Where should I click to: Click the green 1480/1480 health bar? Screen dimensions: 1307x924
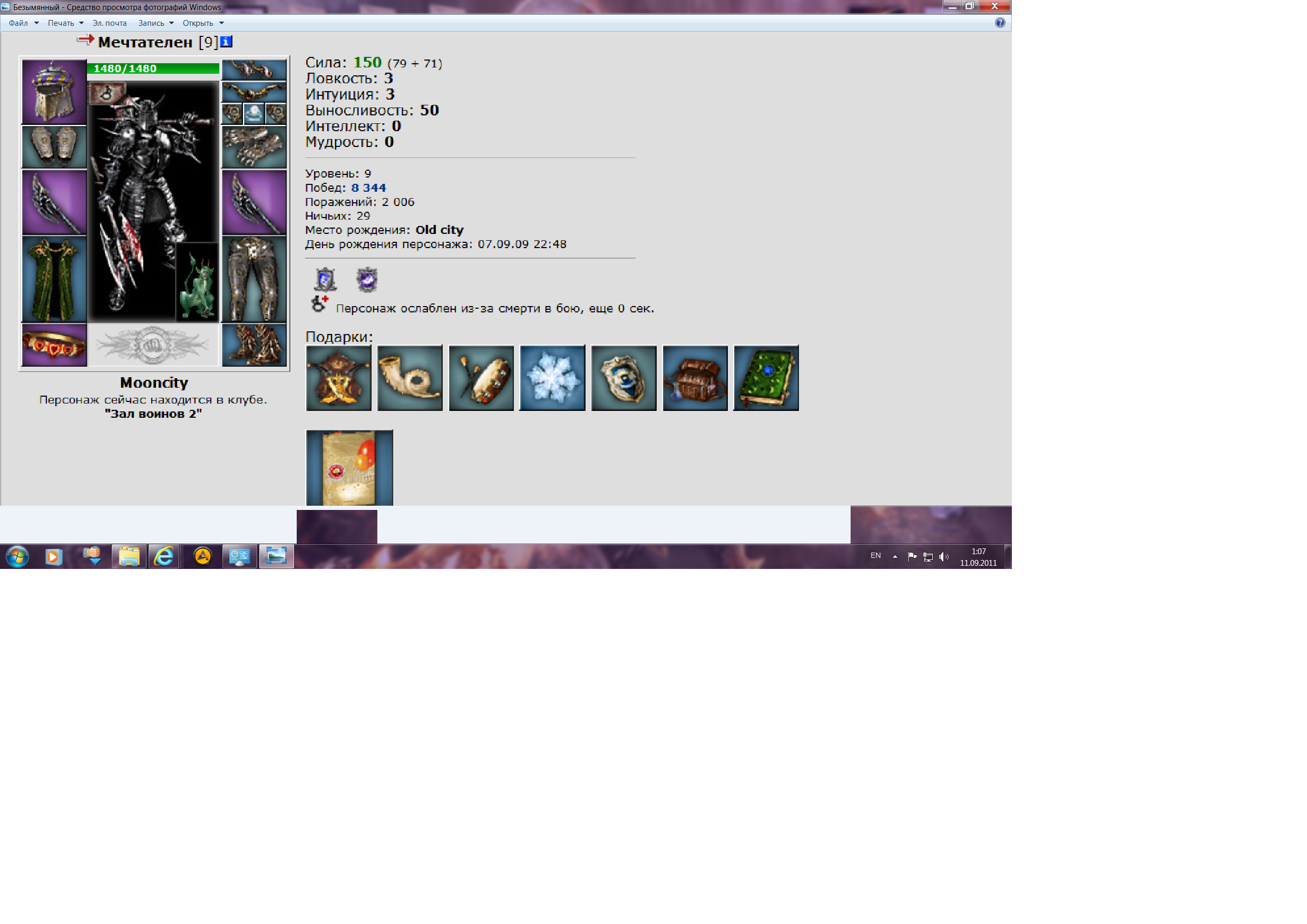pyautogui.click(x=153, y=69)
